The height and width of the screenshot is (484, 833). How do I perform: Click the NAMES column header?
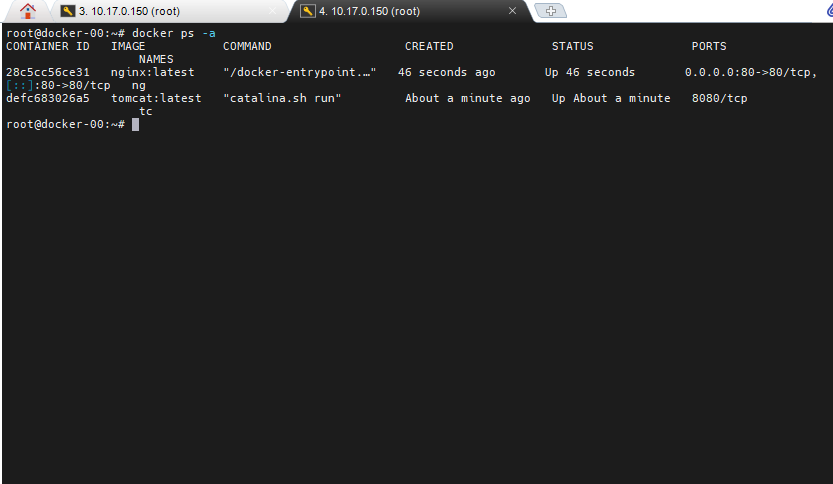pyautogui.click(x=156, y=59)
